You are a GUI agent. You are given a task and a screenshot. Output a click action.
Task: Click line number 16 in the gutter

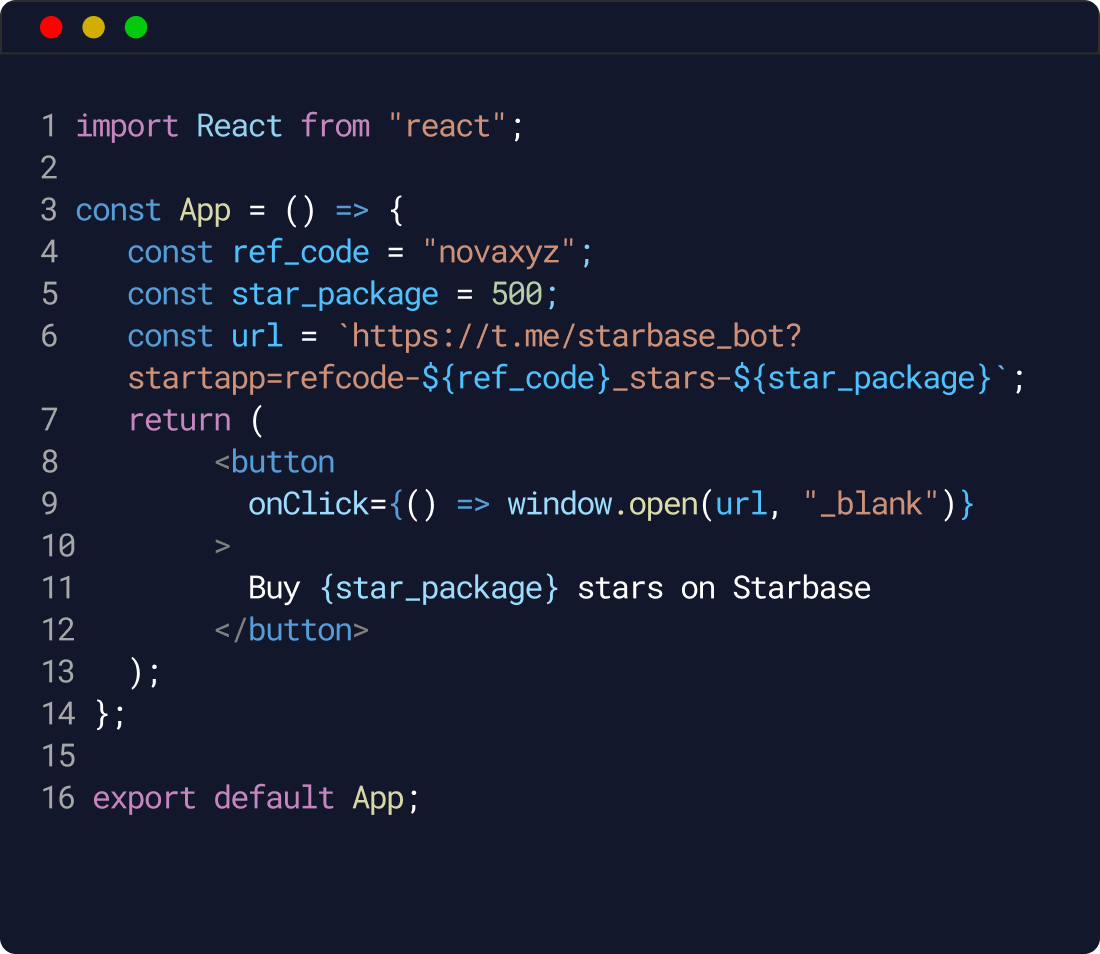click(58, 798)
